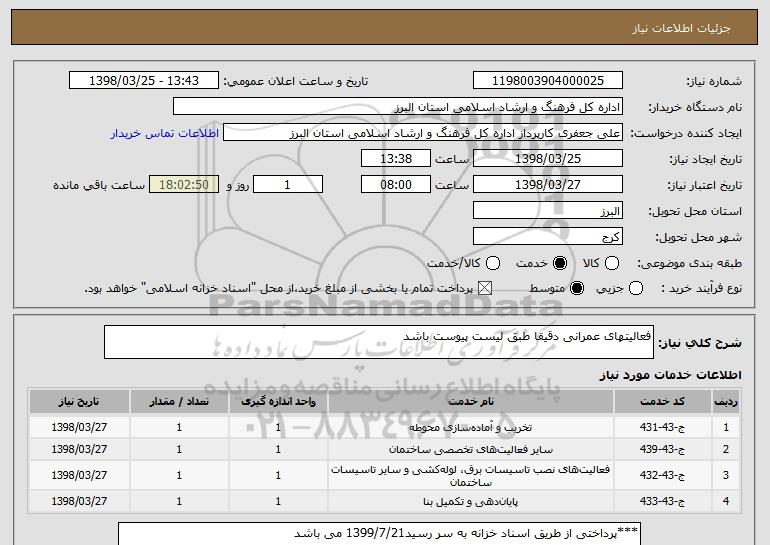Image resolution: width=770 pixels, height=545 pixels.
Task: Choose the متوسط purchase process radio
Action: [x=577, y=288]
